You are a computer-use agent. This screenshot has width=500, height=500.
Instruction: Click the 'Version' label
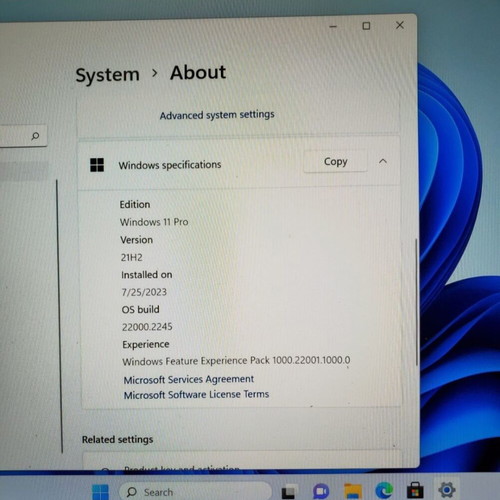click(x=136, y=240)
